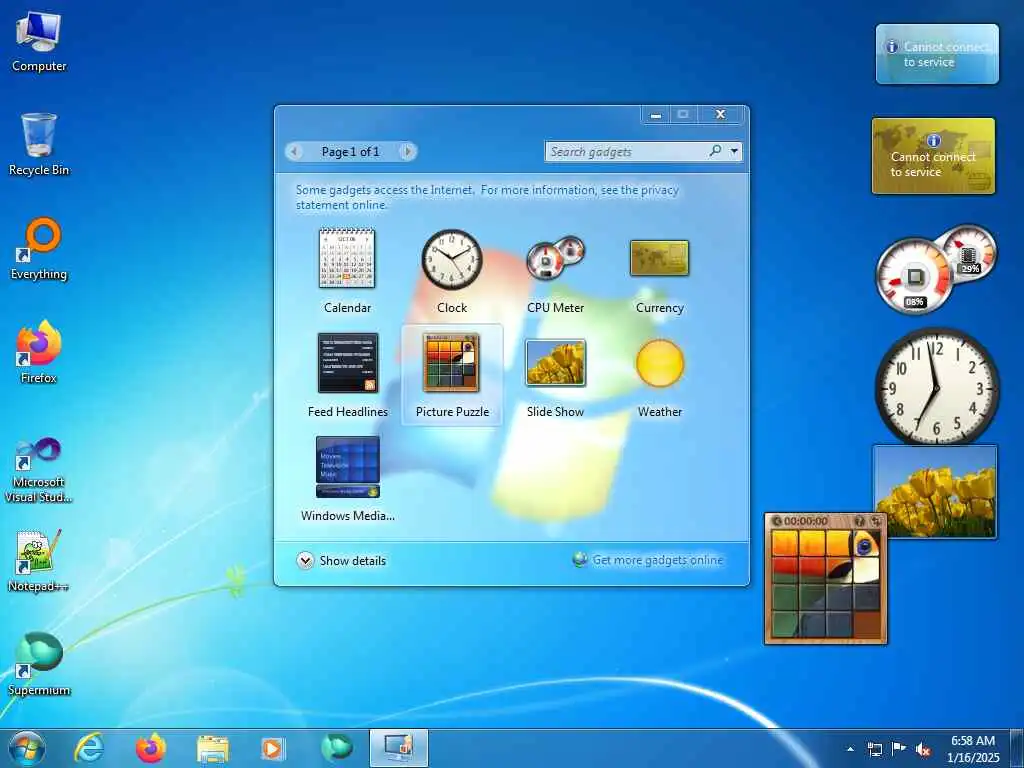Click the Picture Puzzle timer icon
Viewport: 1024px width, 768px height.
pos(776,521)
